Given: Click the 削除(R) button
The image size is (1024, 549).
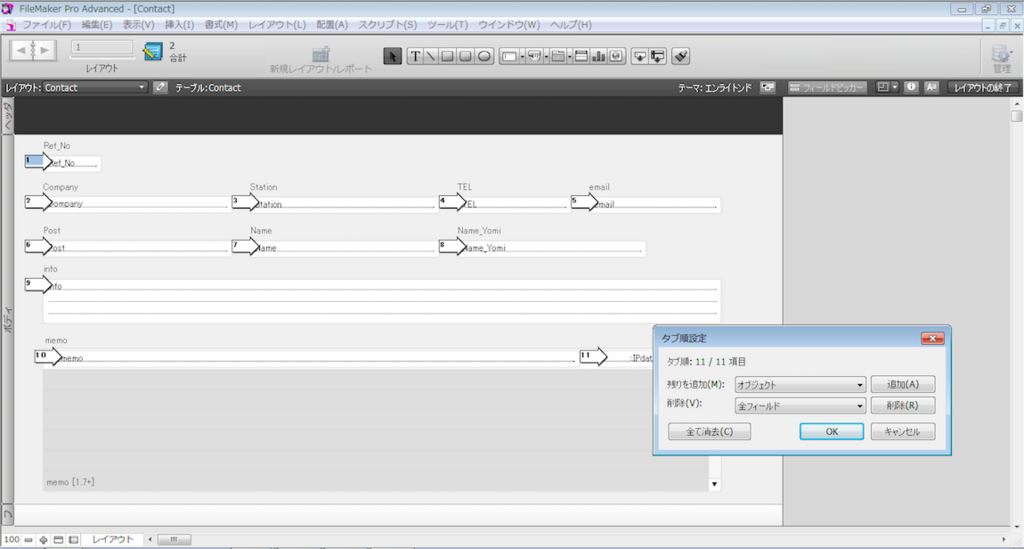Looking at the screenshot, I should click(903, 405).
